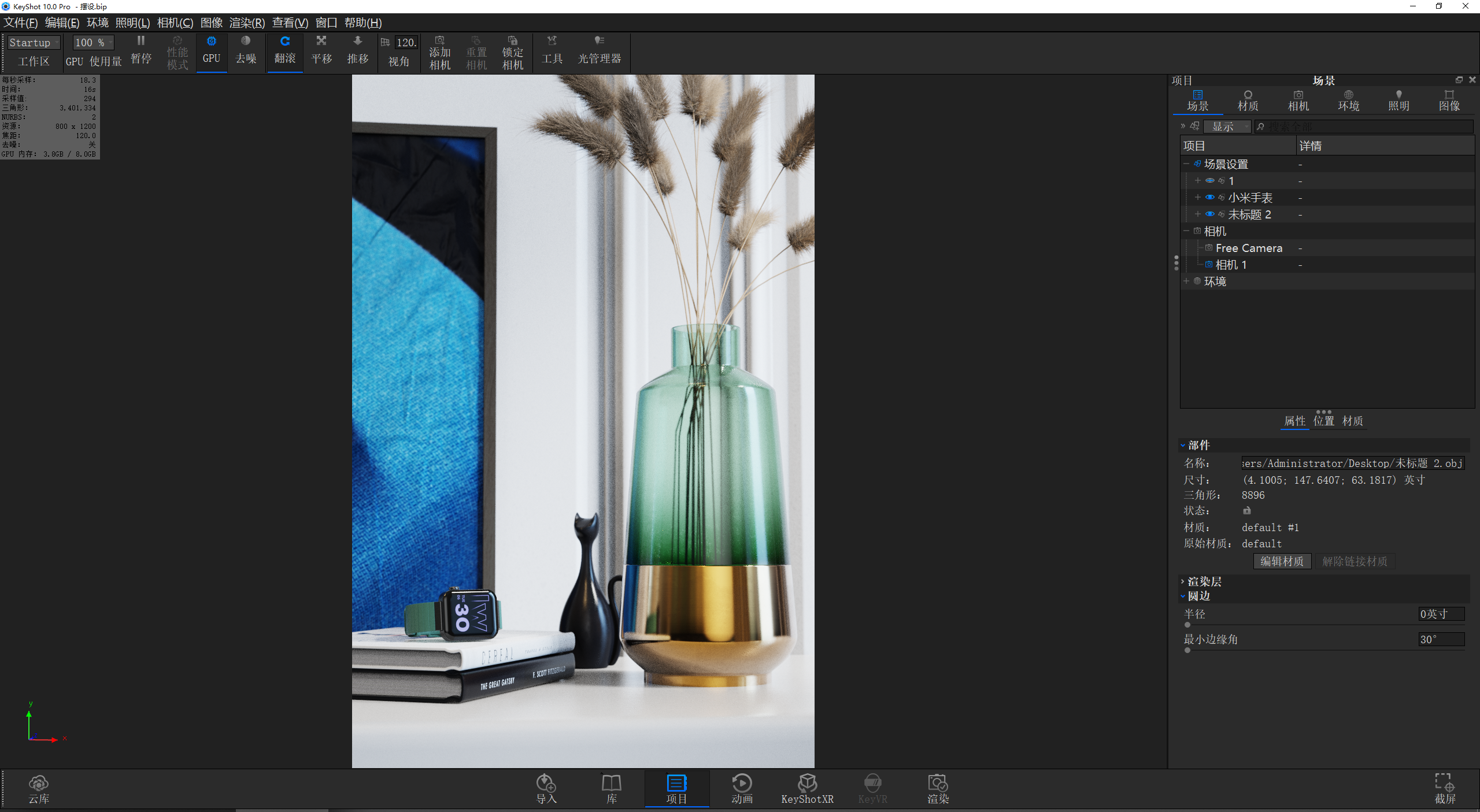The width and height of the screenshot is (1480, 812).
Task: Open the library (库) panel
Action: [612, 789]
